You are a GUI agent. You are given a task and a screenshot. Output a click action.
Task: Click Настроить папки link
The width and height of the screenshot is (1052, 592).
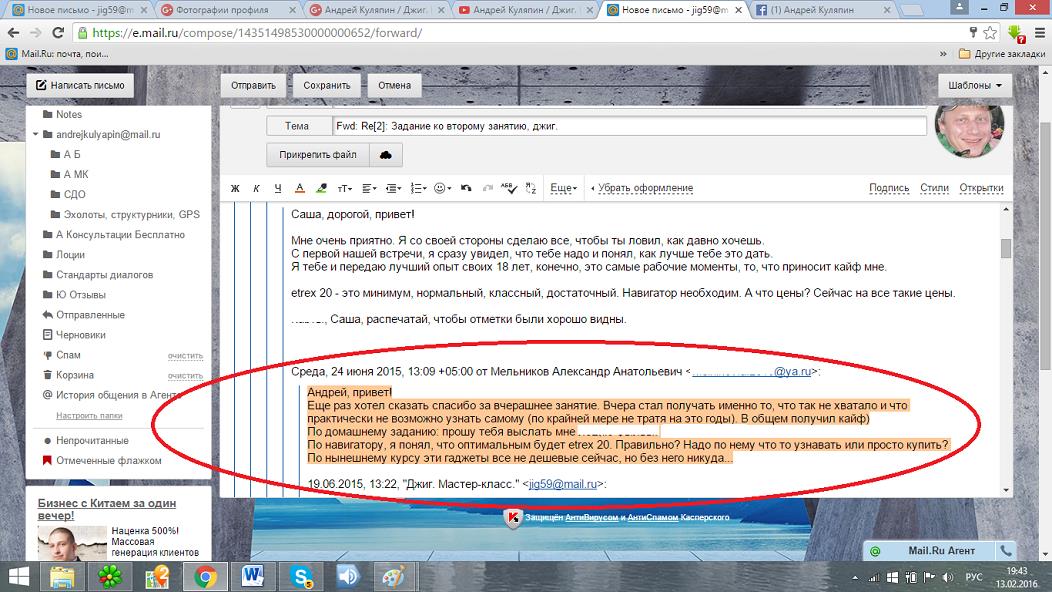(x=89, y=415)
